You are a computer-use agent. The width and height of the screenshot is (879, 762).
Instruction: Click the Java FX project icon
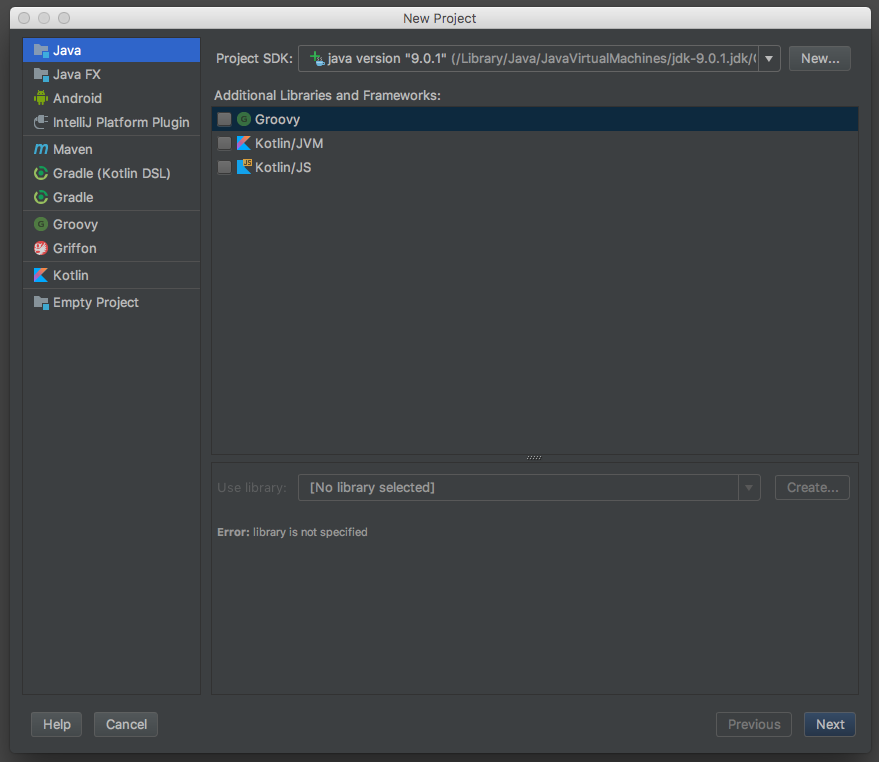(x=41, y=75)
